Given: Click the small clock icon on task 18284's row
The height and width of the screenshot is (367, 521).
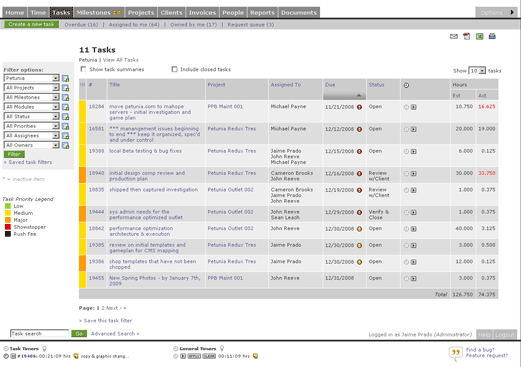Looking at the screenshot, I should click(406, 107).
